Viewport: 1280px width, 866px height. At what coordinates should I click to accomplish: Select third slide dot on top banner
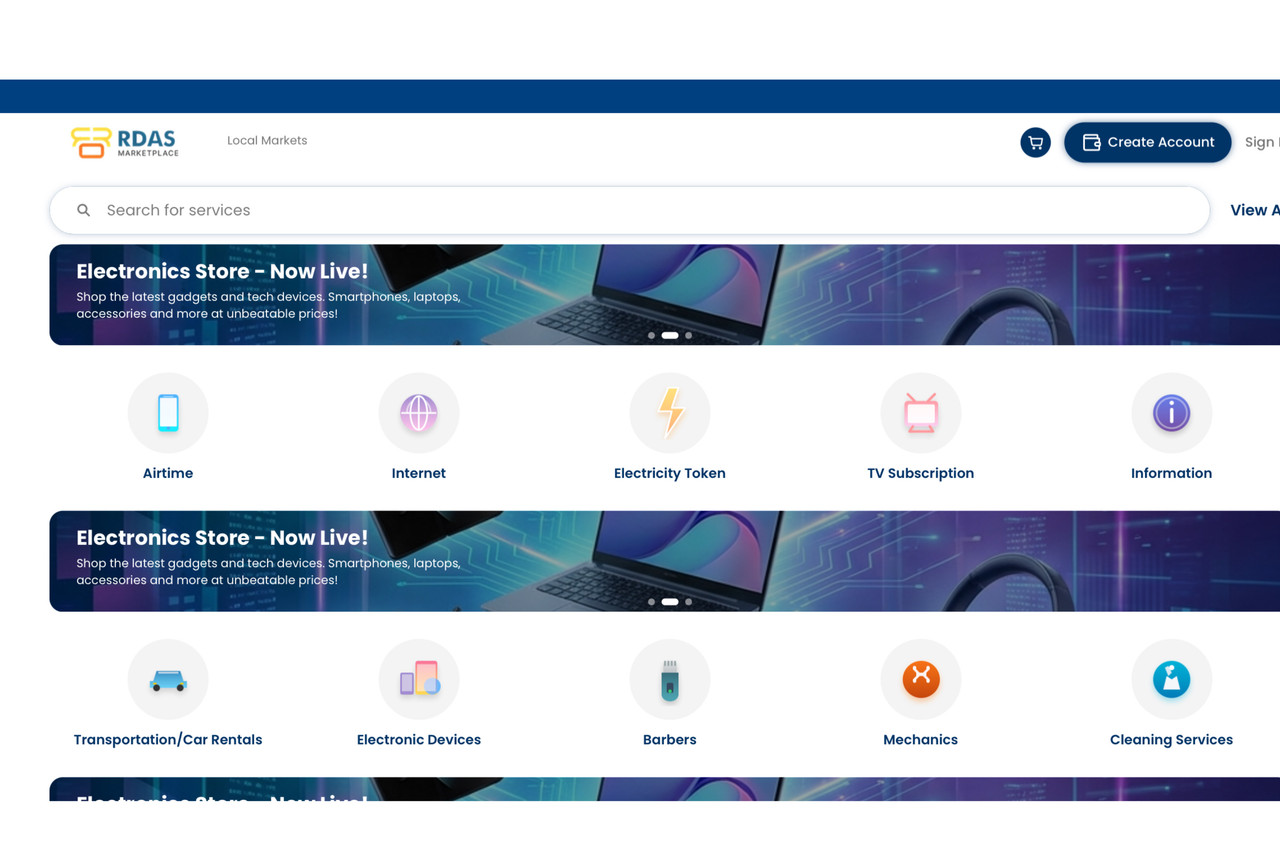(689, 336)
